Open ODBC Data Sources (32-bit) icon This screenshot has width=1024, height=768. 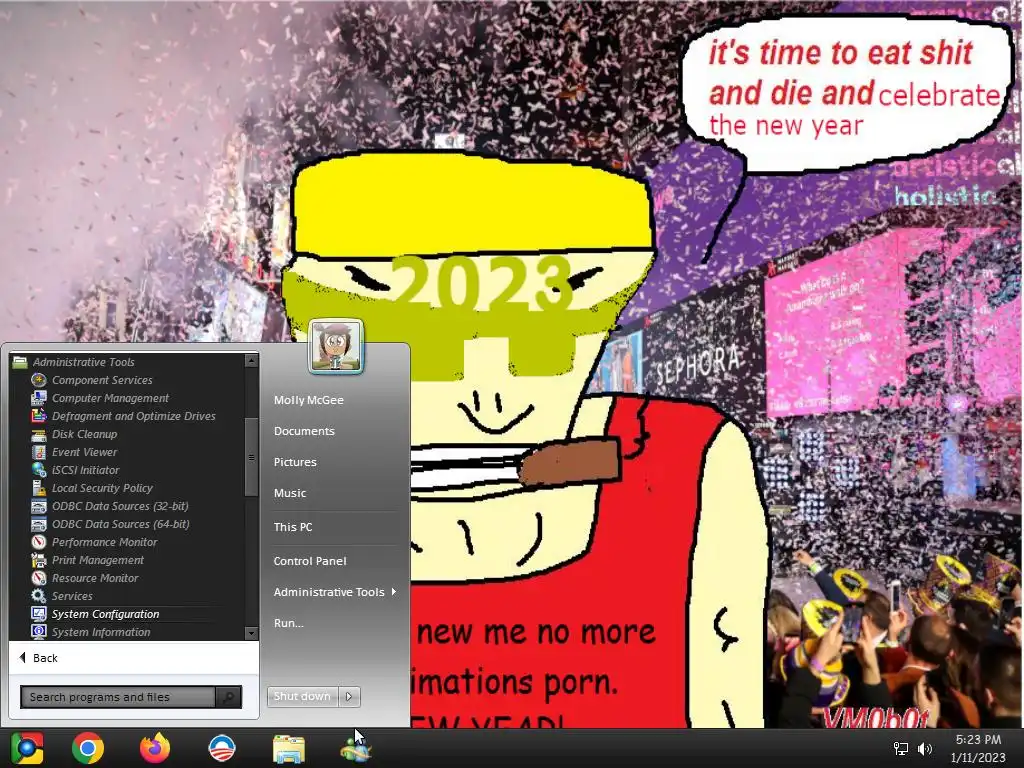39,506
